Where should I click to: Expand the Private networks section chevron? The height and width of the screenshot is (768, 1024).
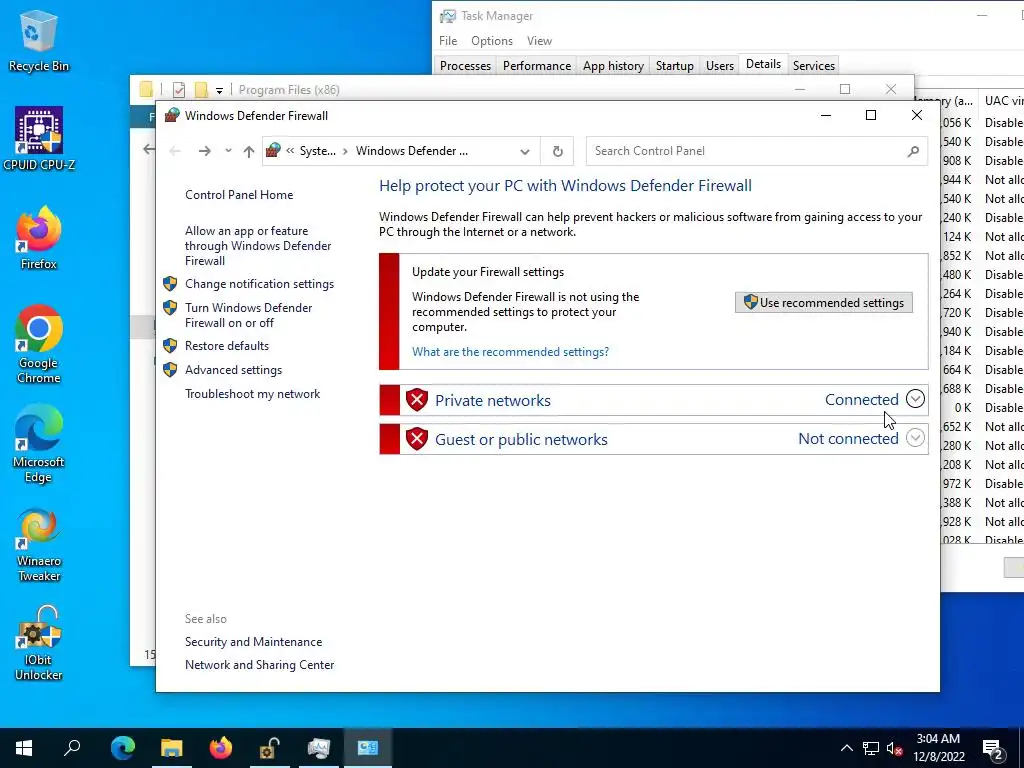click(915, 399)
